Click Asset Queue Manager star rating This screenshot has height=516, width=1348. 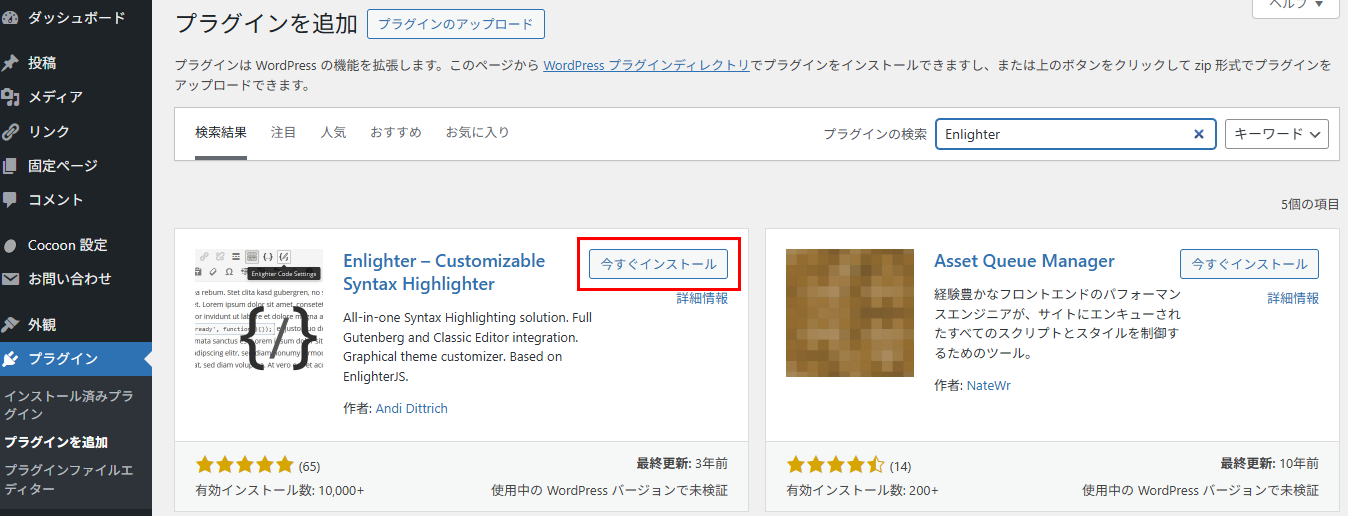[836, 465]
